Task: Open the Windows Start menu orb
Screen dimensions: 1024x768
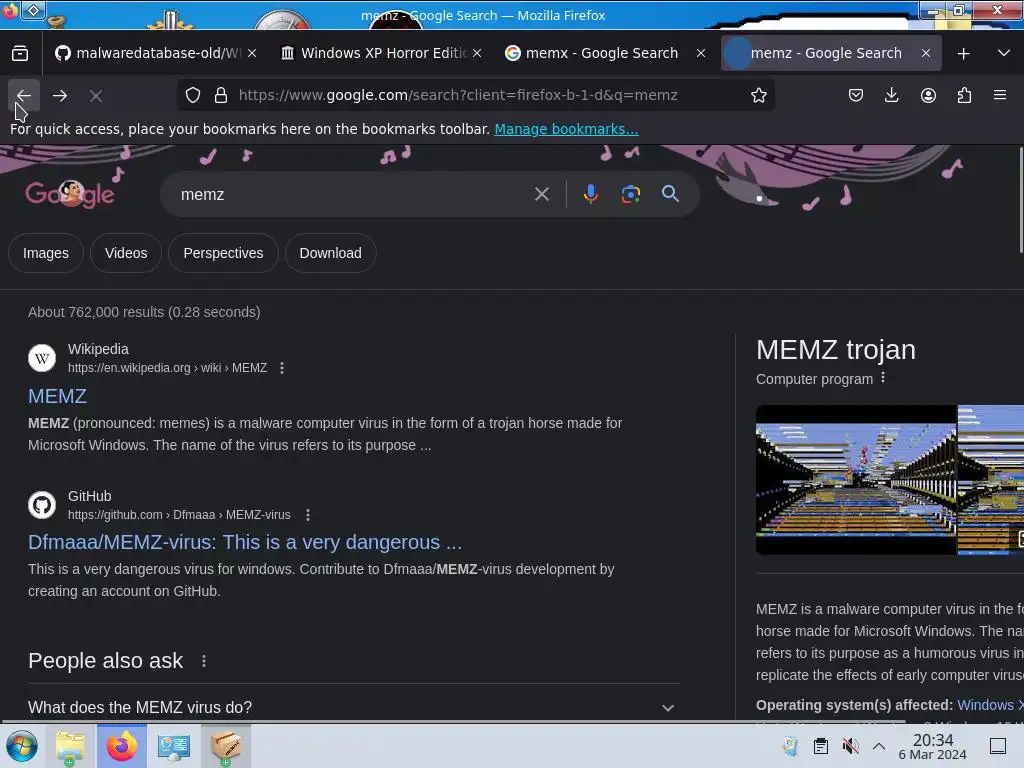Action: [22, 746]
